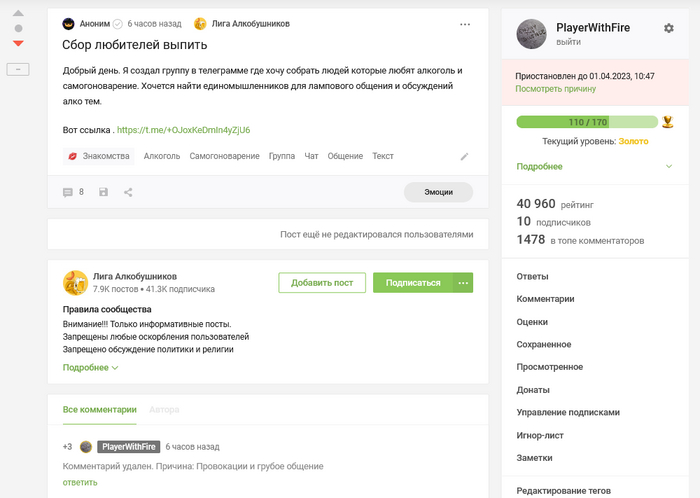
Task: Switch to the Автора comments tab
Action: [165, 410]
